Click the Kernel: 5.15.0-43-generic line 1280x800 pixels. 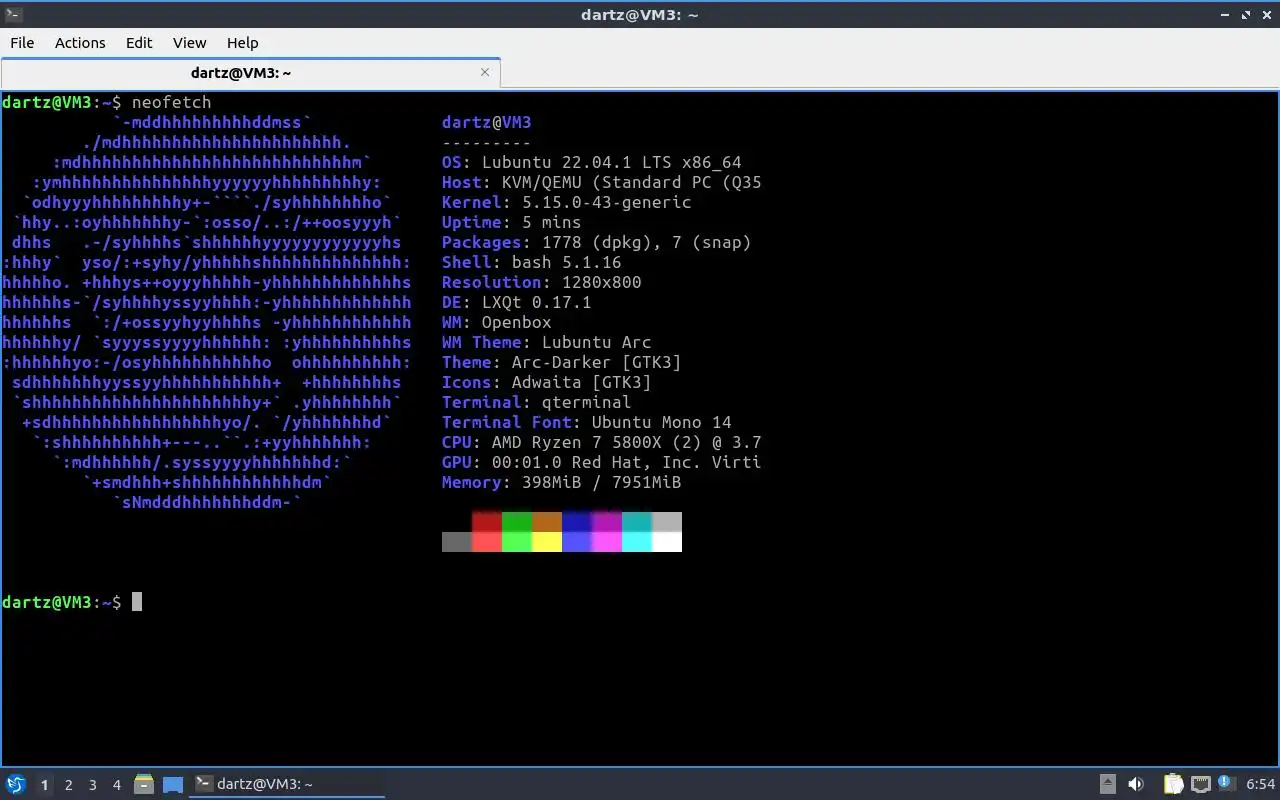pos(567,202)
